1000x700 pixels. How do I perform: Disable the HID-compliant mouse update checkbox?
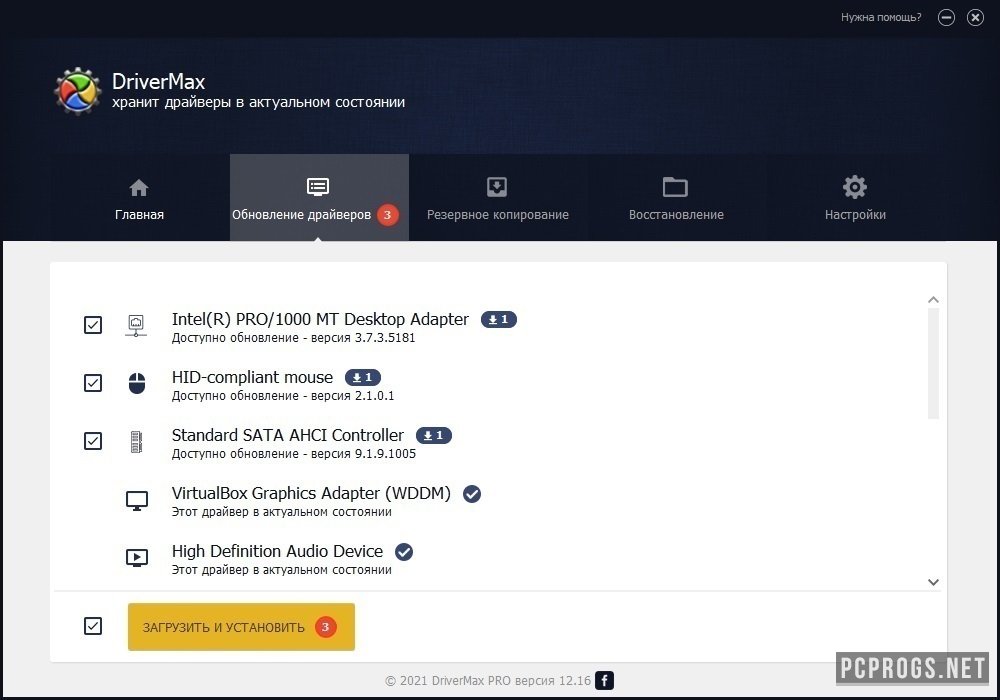92,383
